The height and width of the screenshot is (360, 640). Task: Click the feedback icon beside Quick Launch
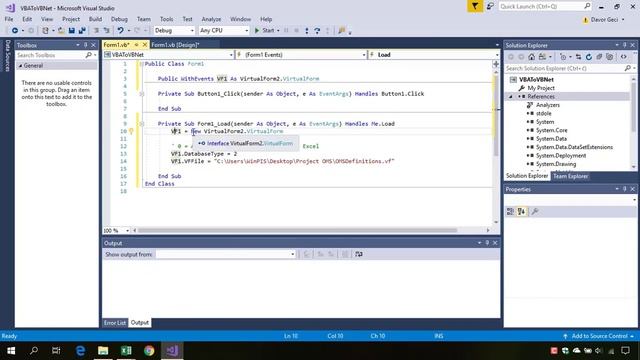click(x=490, y=6)
